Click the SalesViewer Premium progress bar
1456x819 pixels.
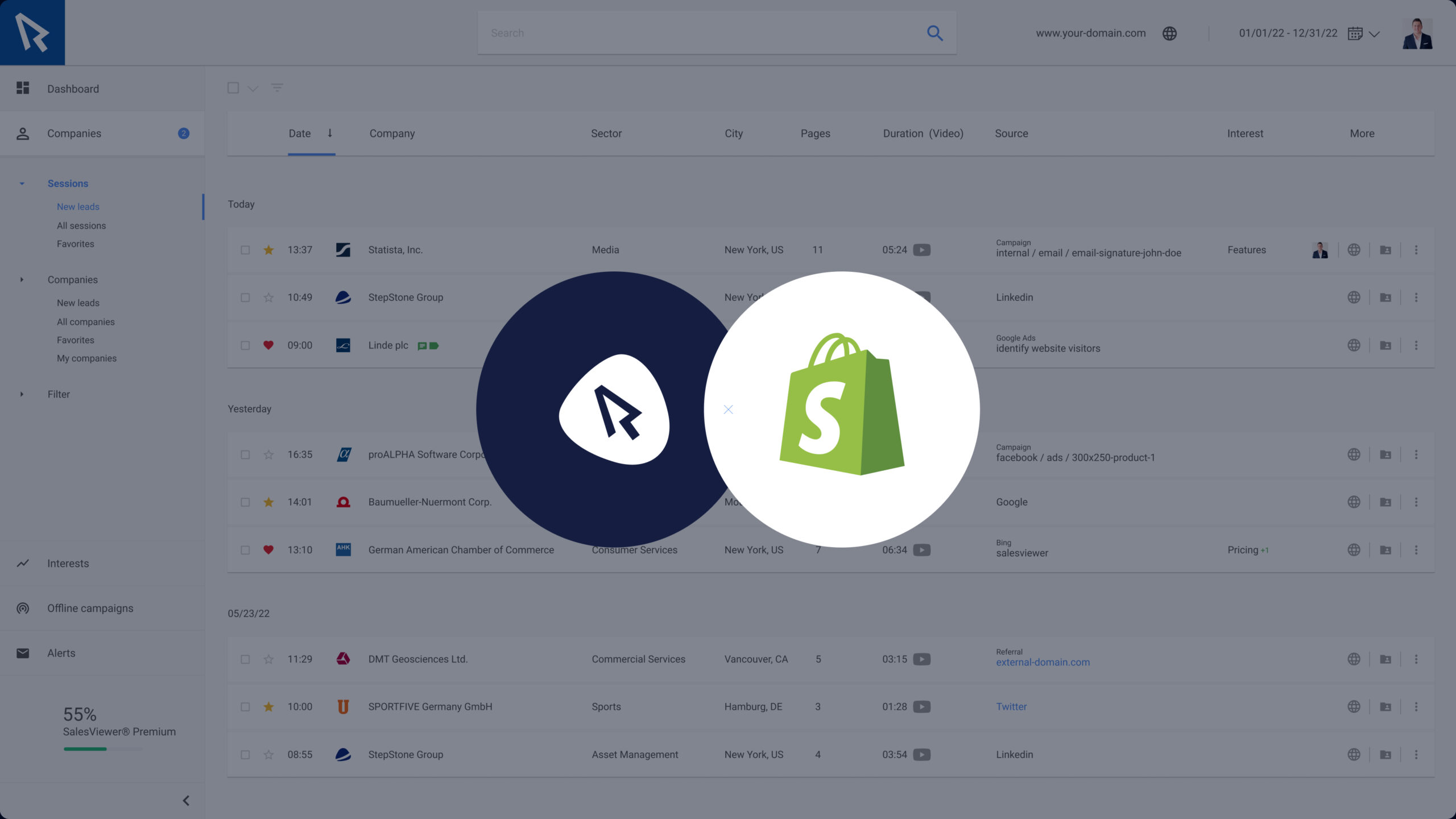pos(103,749)
